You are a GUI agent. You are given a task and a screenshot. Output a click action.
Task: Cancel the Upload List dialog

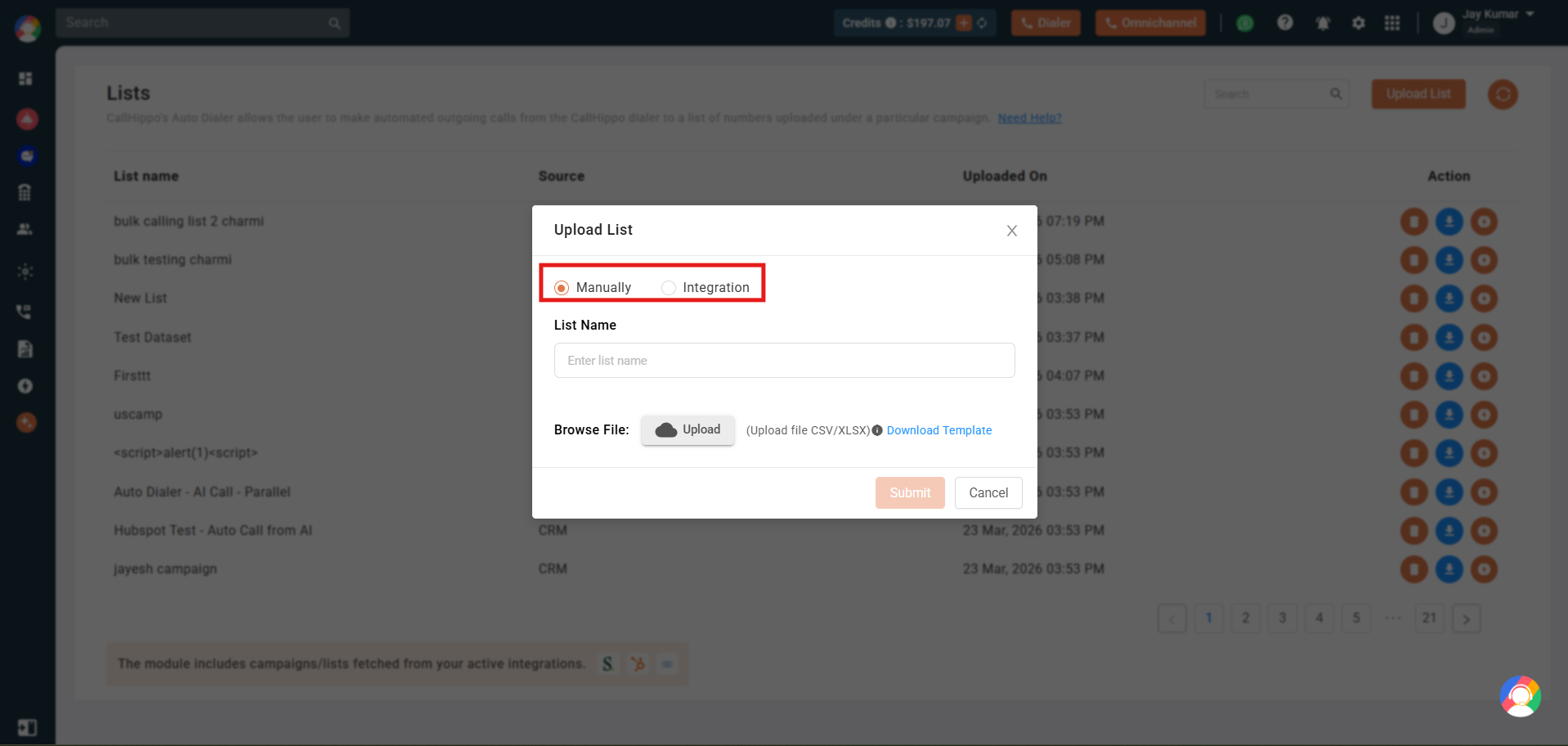(x=988, y=493)
